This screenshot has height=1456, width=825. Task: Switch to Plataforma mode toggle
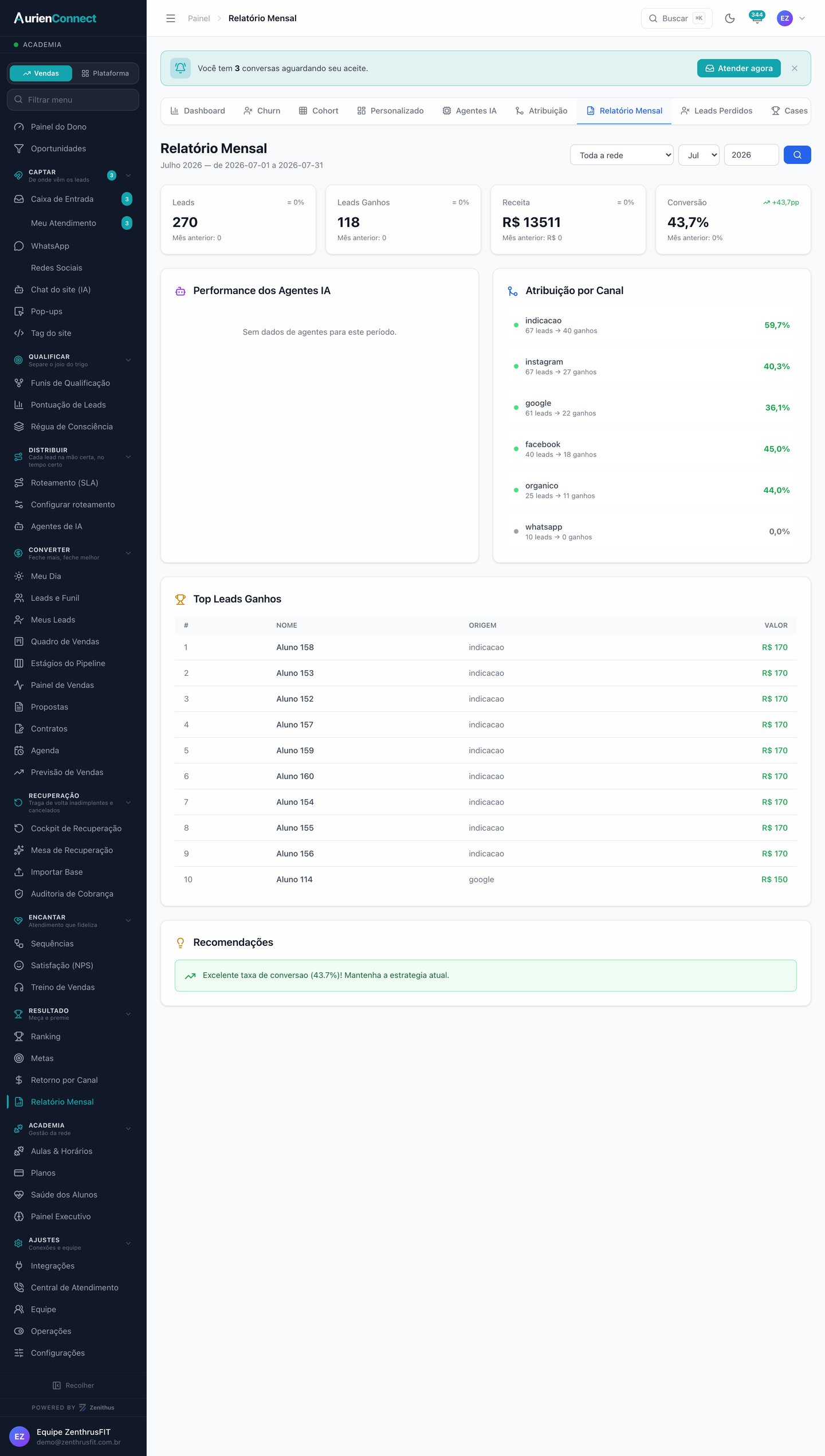105,73
